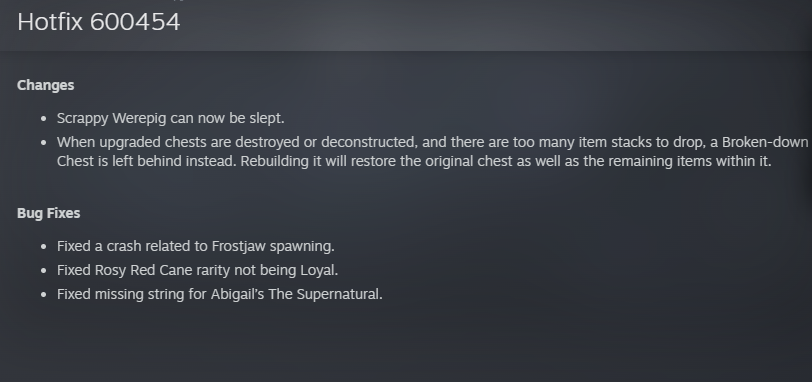
Task: Click the words Broken-down in the chest note
Action: coord(764,142)
